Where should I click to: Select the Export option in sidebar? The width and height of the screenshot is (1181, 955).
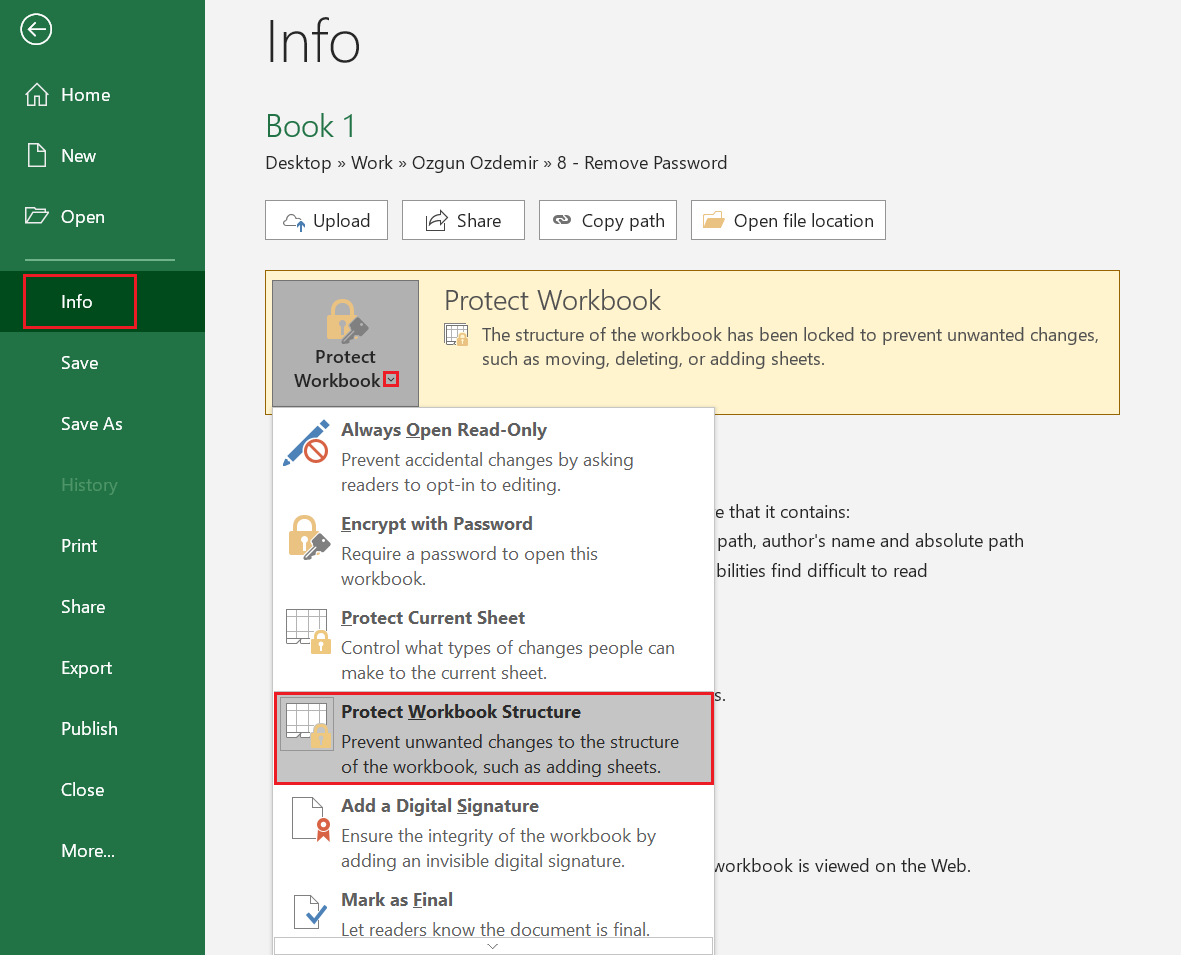[87, 668]
